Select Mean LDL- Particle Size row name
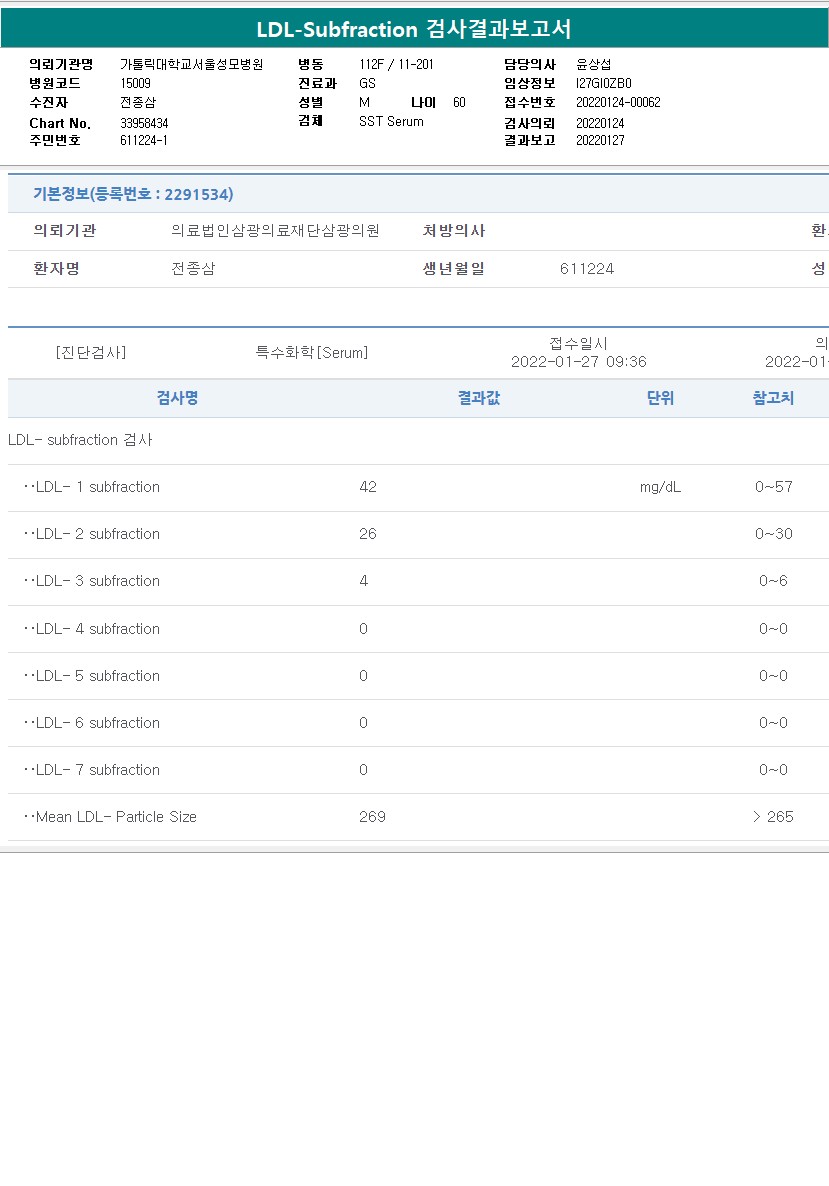Viewport: 829px width, 1186px height. (110, 817)
